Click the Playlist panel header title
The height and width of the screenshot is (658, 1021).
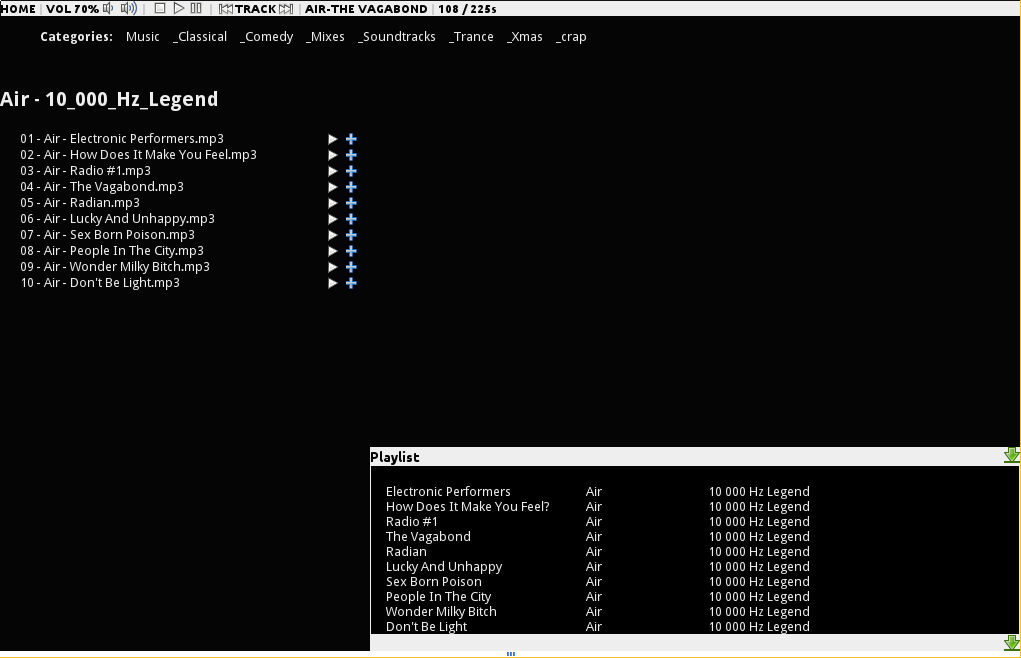point(395,457)
